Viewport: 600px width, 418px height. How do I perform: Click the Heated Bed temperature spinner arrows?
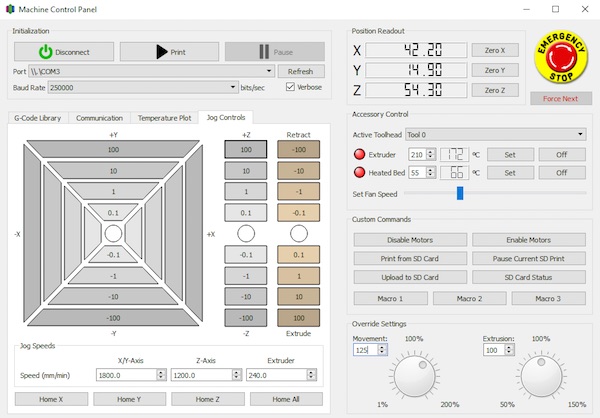pyautogui.click(x=431, y=172)
